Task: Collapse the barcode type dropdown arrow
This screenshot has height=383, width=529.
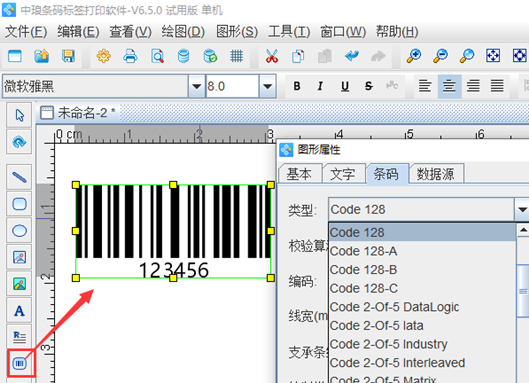Action: point(522,210)
